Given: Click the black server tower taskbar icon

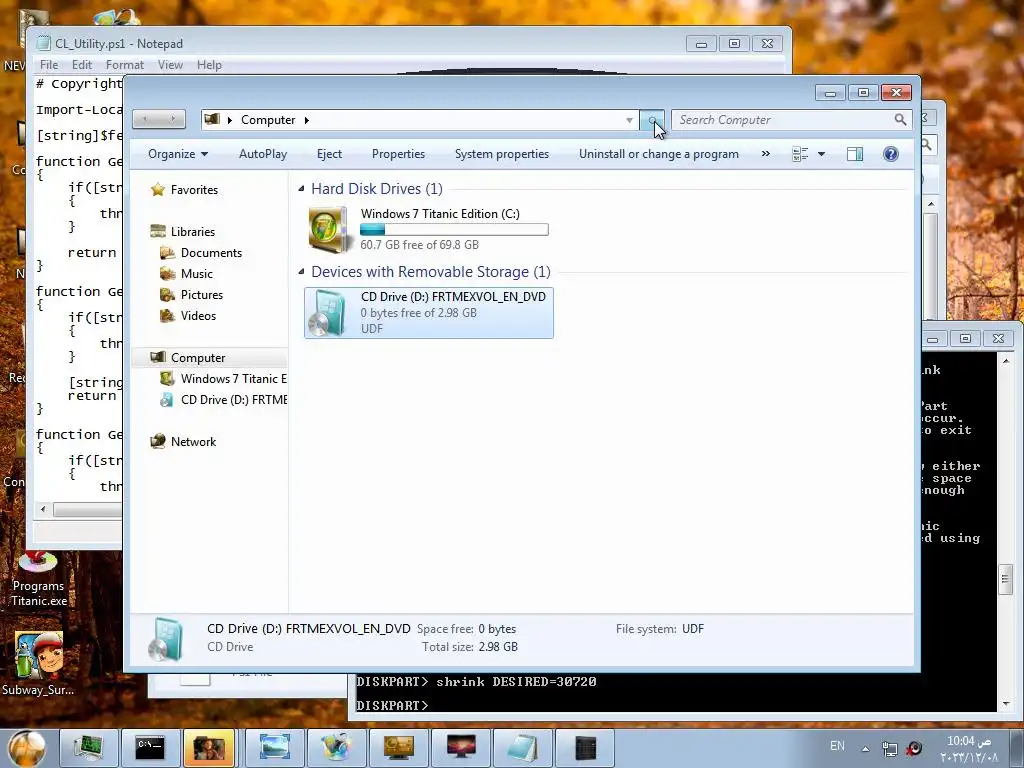Looking at the screenshot, I should 584,748.
